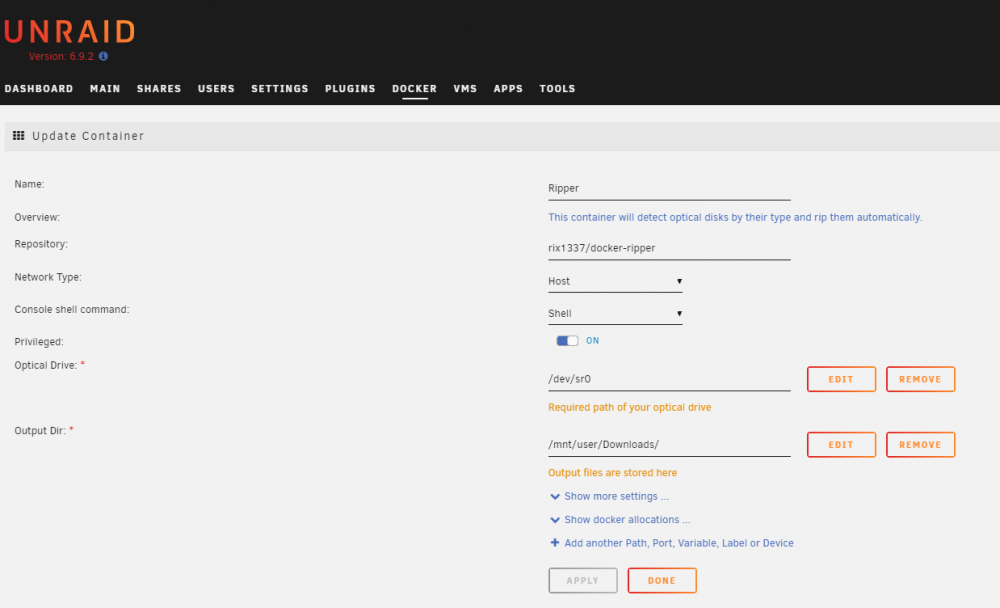Toggle the Privileged switch off
Image resolution: width=1000 pixels, height=608 pixels.
(x=567, y=341)
